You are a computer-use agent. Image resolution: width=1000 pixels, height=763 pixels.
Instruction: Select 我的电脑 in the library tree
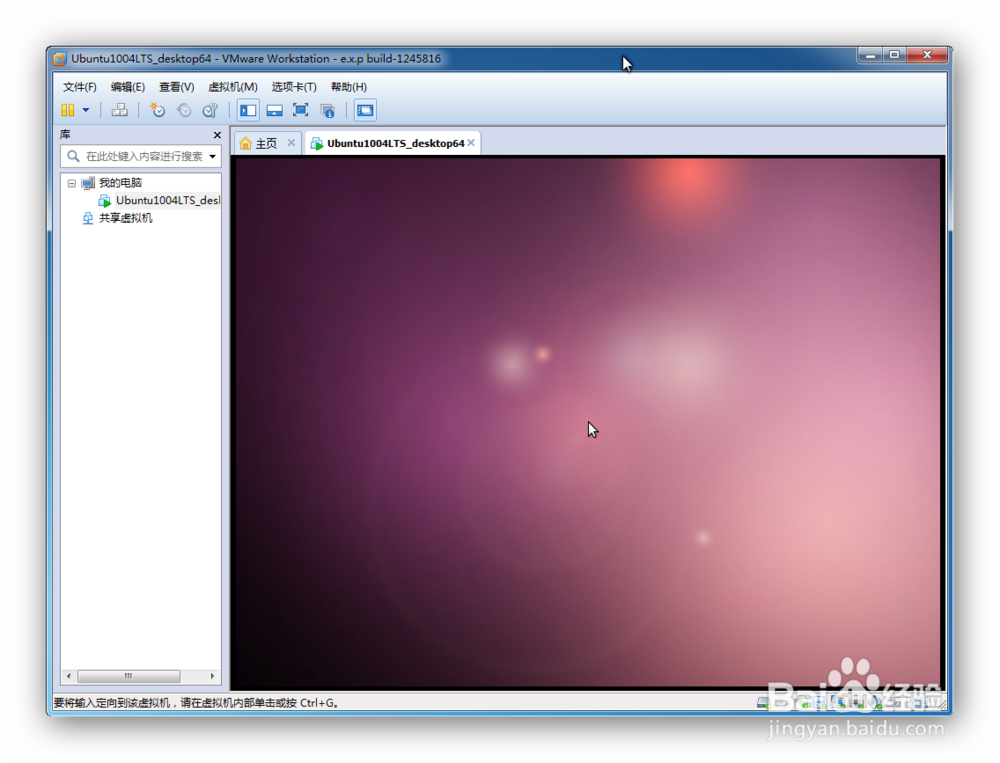(x=120, y=183)
